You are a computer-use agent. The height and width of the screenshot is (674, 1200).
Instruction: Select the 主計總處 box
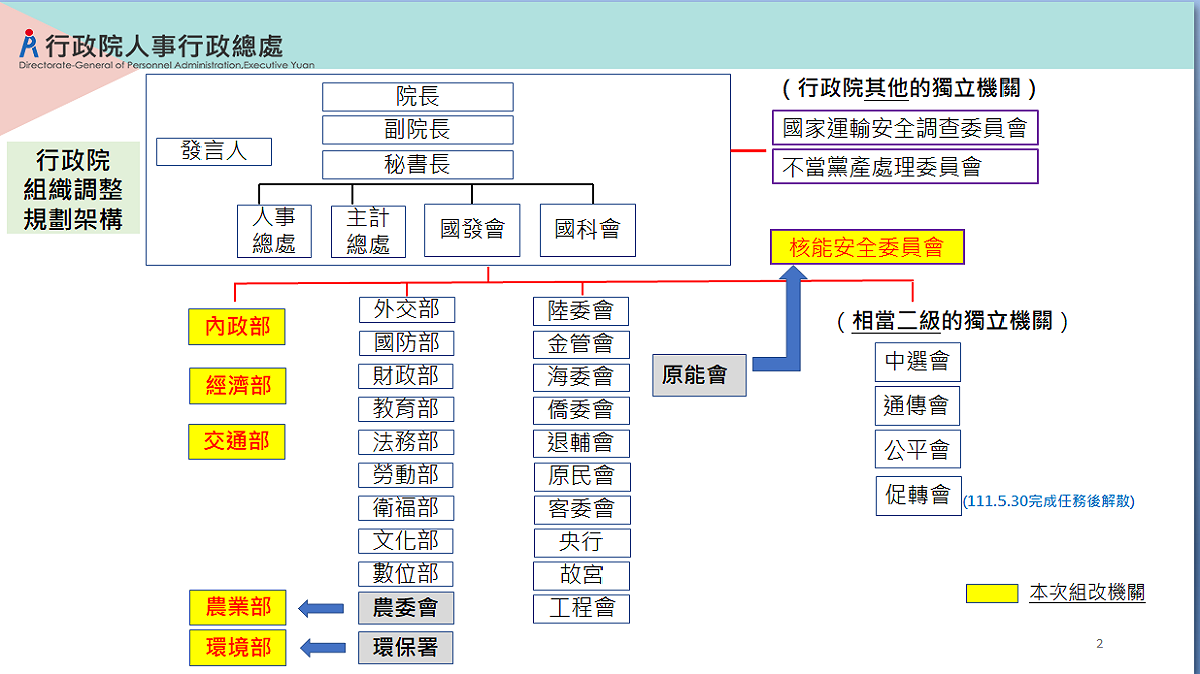(368, 231)
